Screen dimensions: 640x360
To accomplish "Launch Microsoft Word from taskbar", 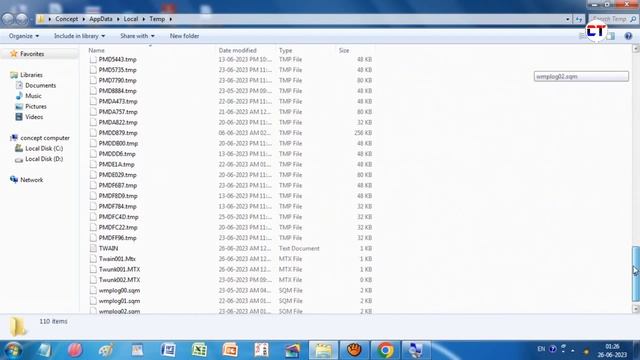I will (168, 350).
